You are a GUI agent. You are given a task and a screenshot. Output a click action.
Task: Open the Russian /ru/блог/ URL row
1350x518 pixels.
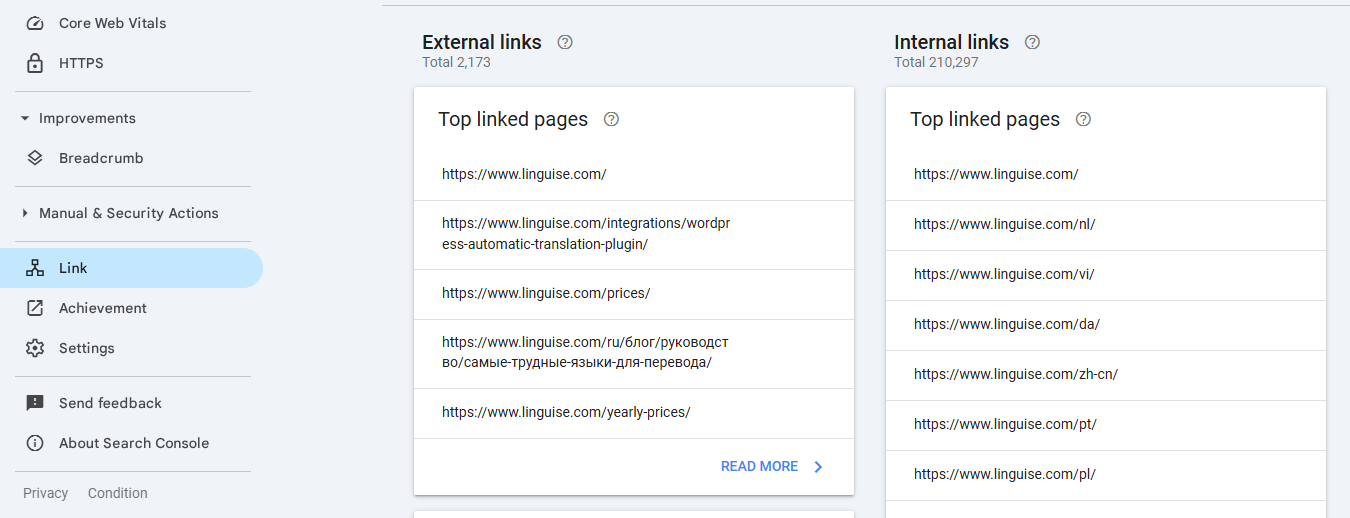pos(634,353)
